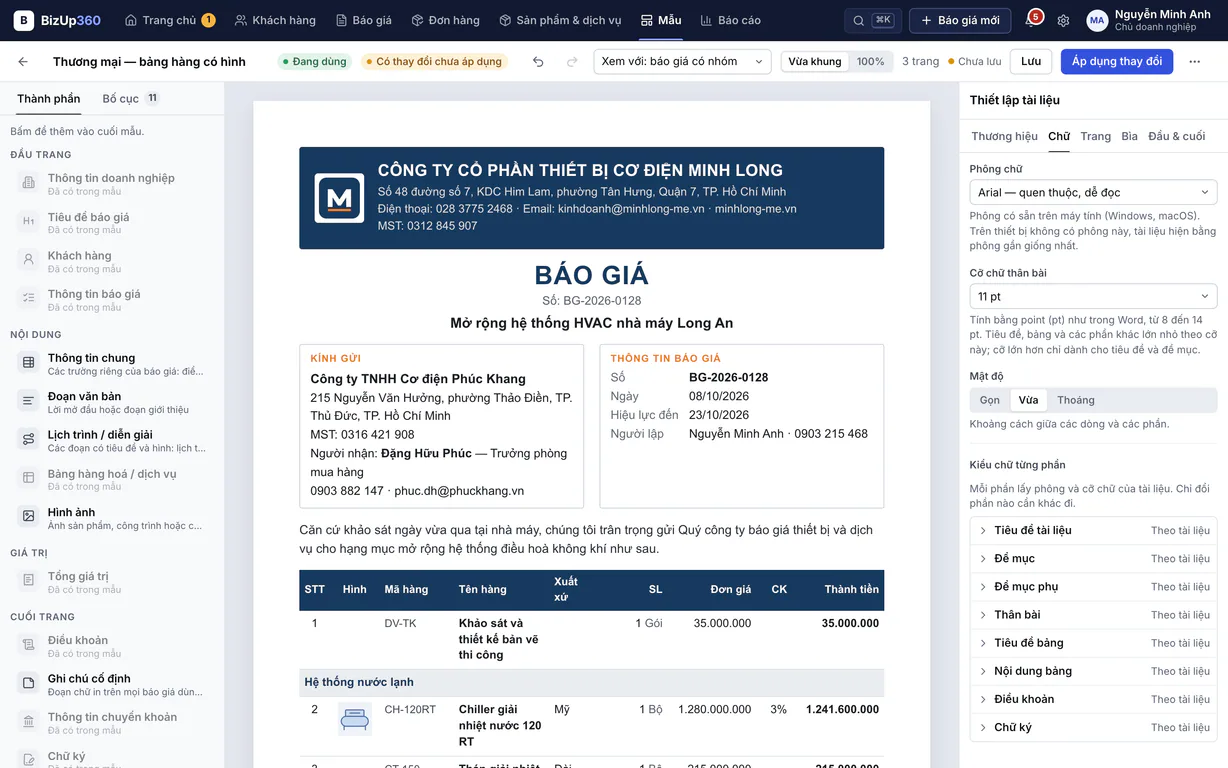Click the BizUp360 logo icon
Screen dimensions: 1228x768
click(24, 20)
